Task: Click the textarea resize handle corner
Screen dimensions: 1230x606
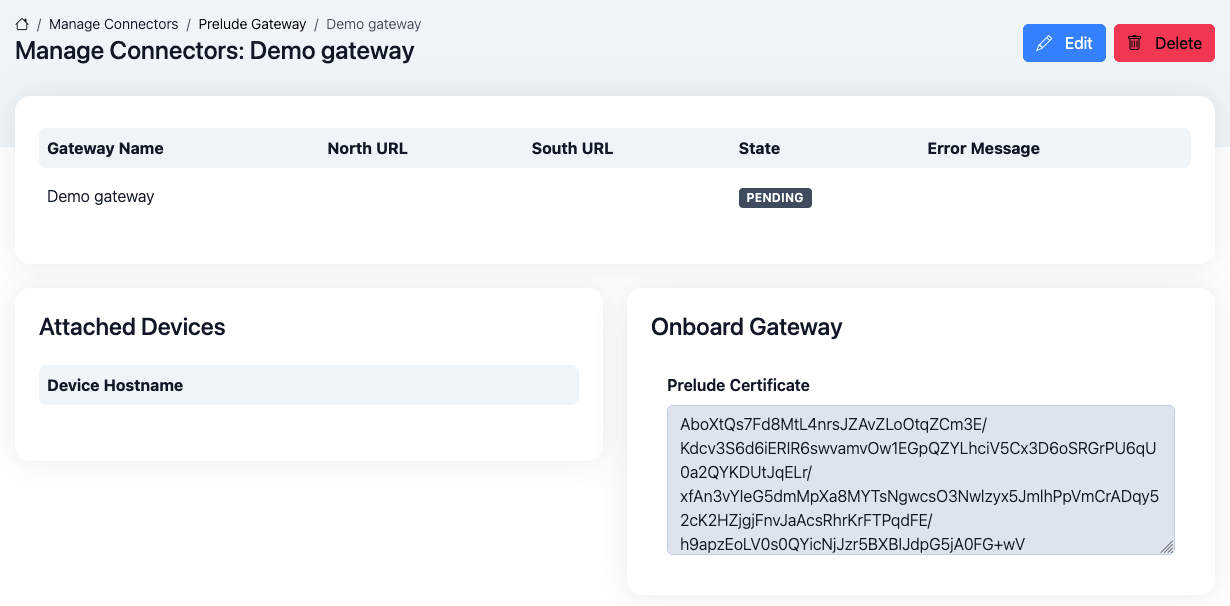Action: click(1166, 546)
